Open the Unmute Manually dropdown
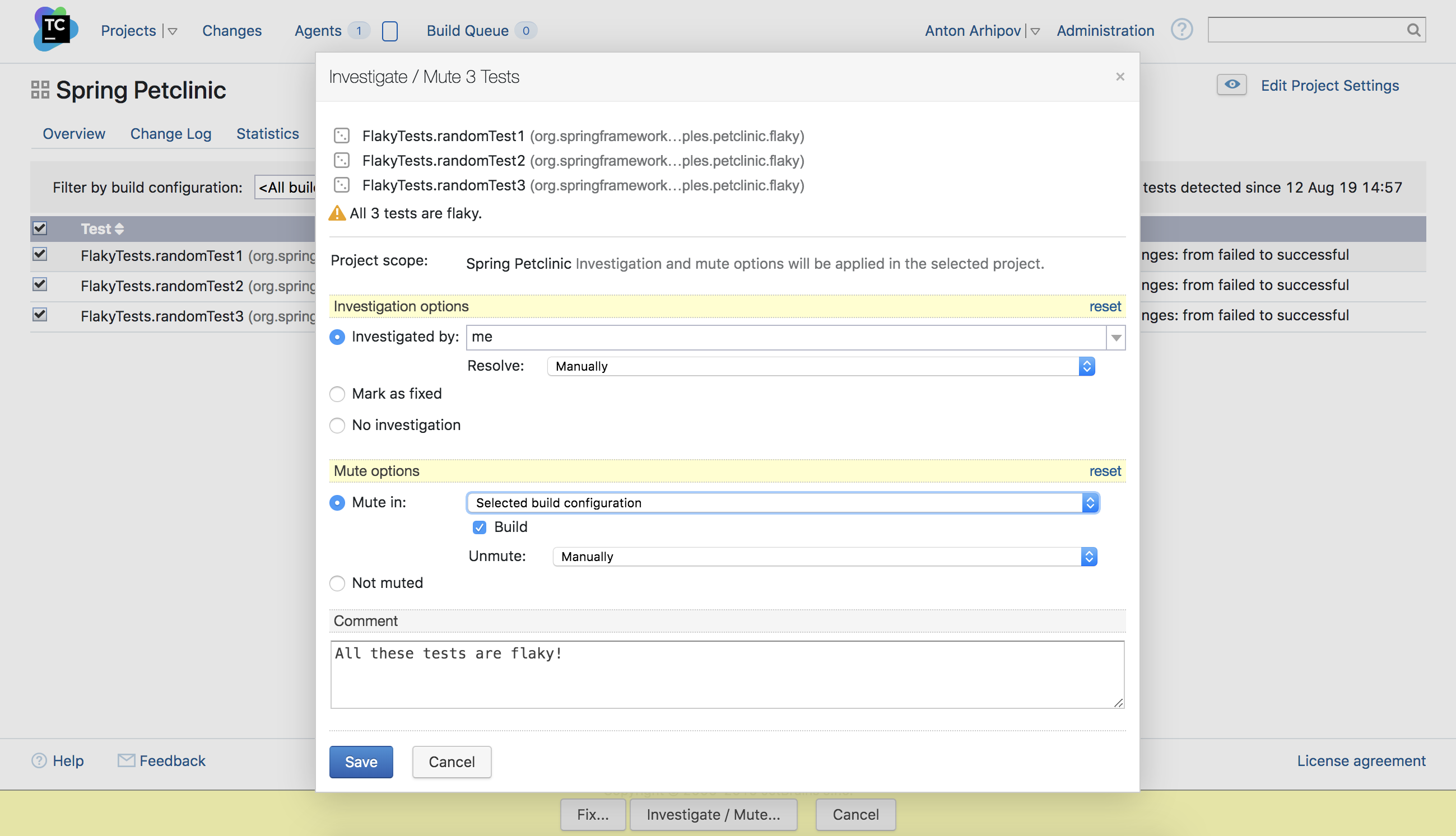The height and width of the screenshot is (836, 1456). pos(825,557)
